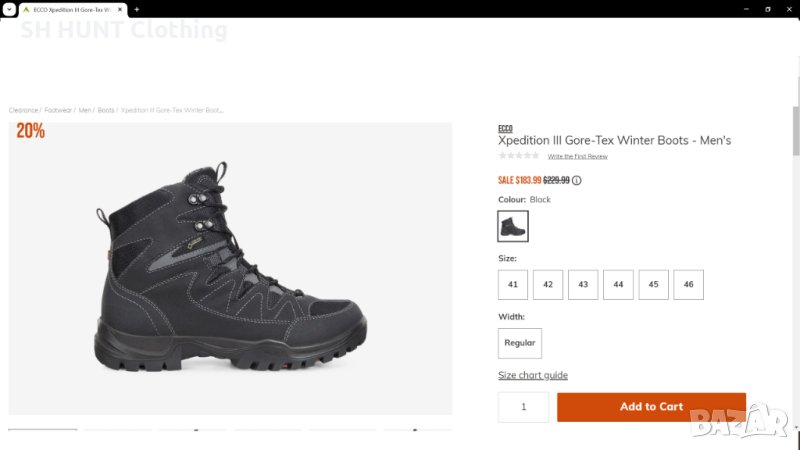Image resolution: width=800 pixels, height=450 pixels.
Task: Choose size 43
Action: click(x=583, y=285)
